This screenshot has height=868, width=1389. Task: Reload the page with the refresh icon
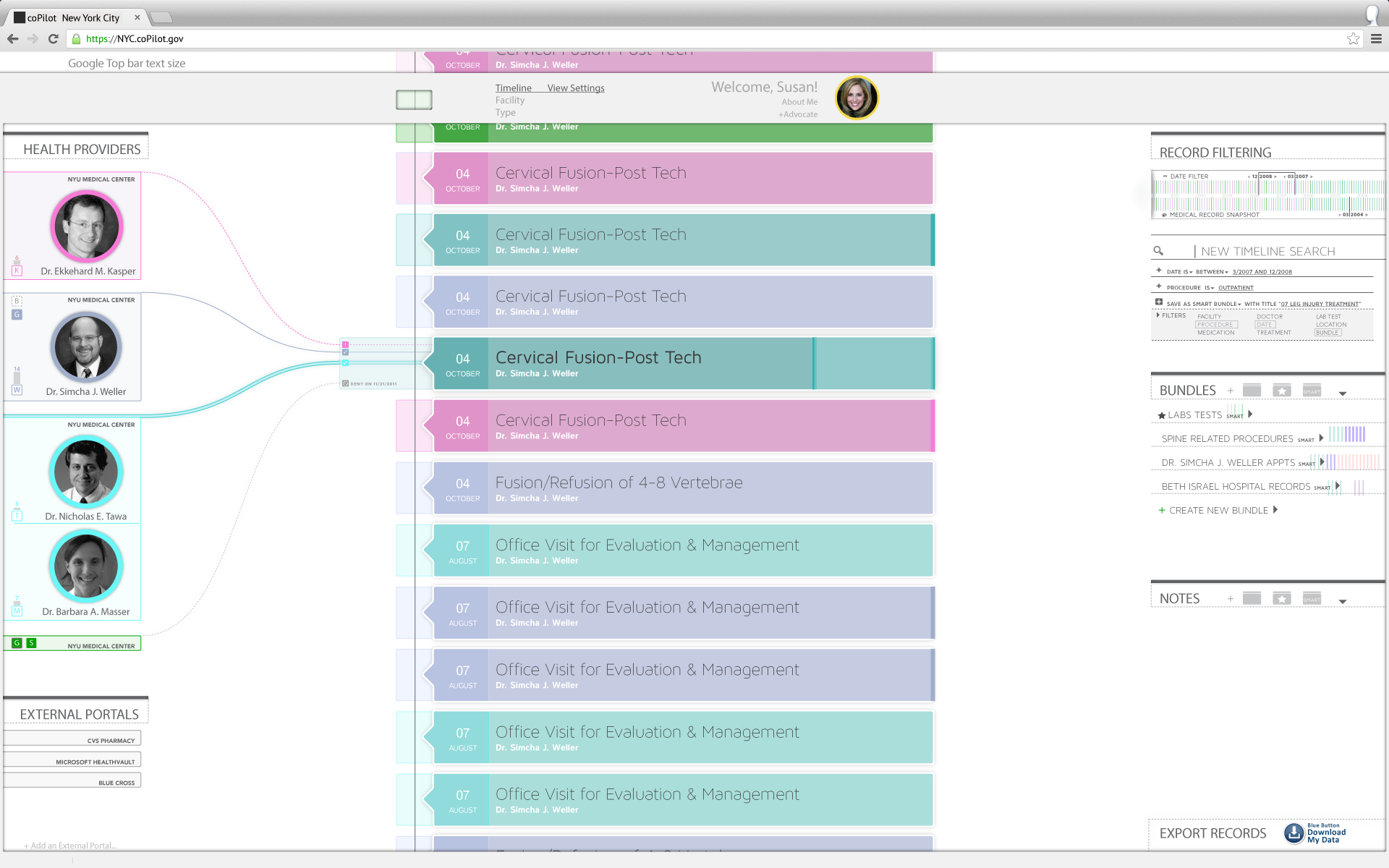coord(53,39)
